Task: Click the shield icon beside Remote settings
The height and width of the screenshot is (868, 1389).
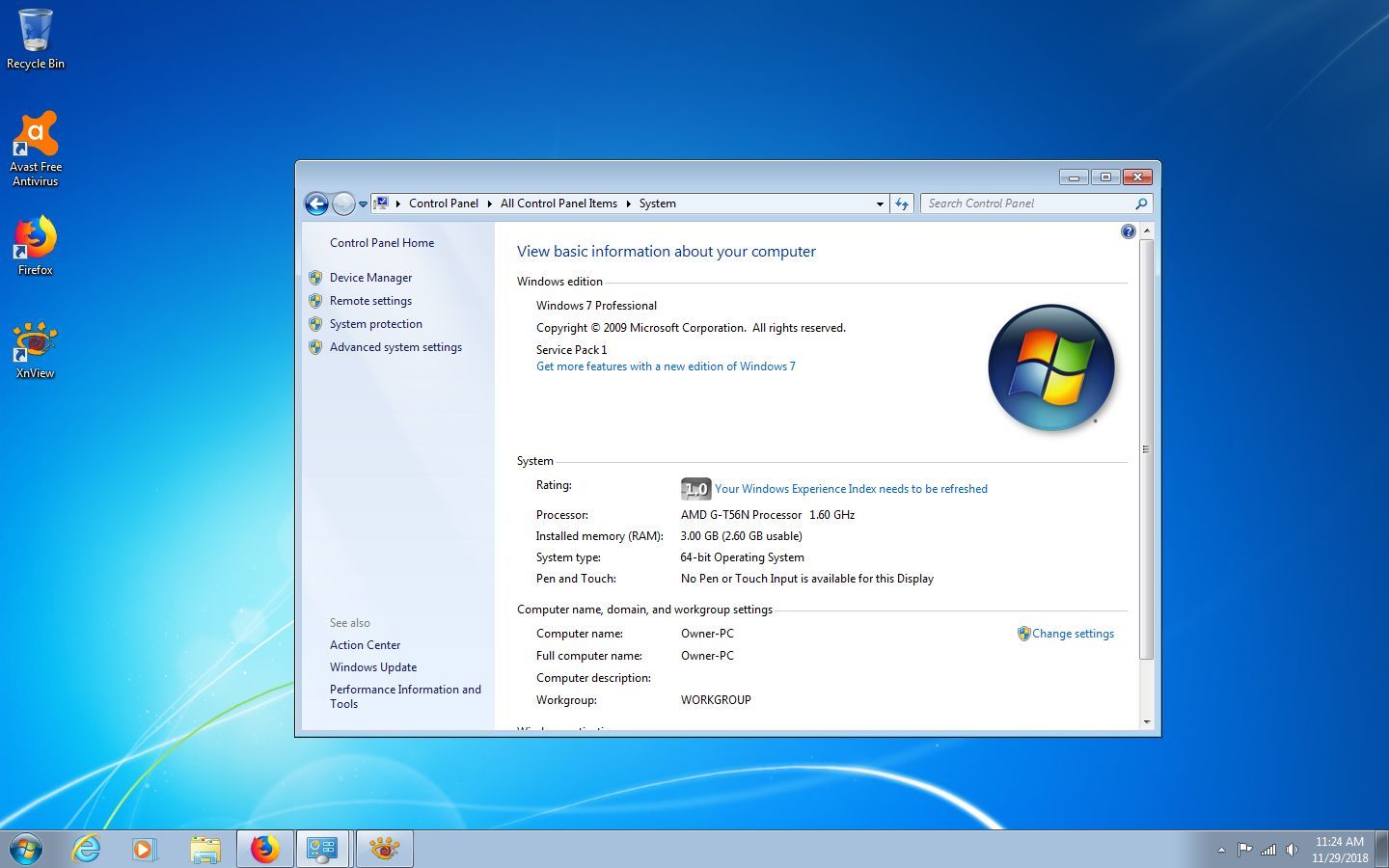Action: point(315,301)
